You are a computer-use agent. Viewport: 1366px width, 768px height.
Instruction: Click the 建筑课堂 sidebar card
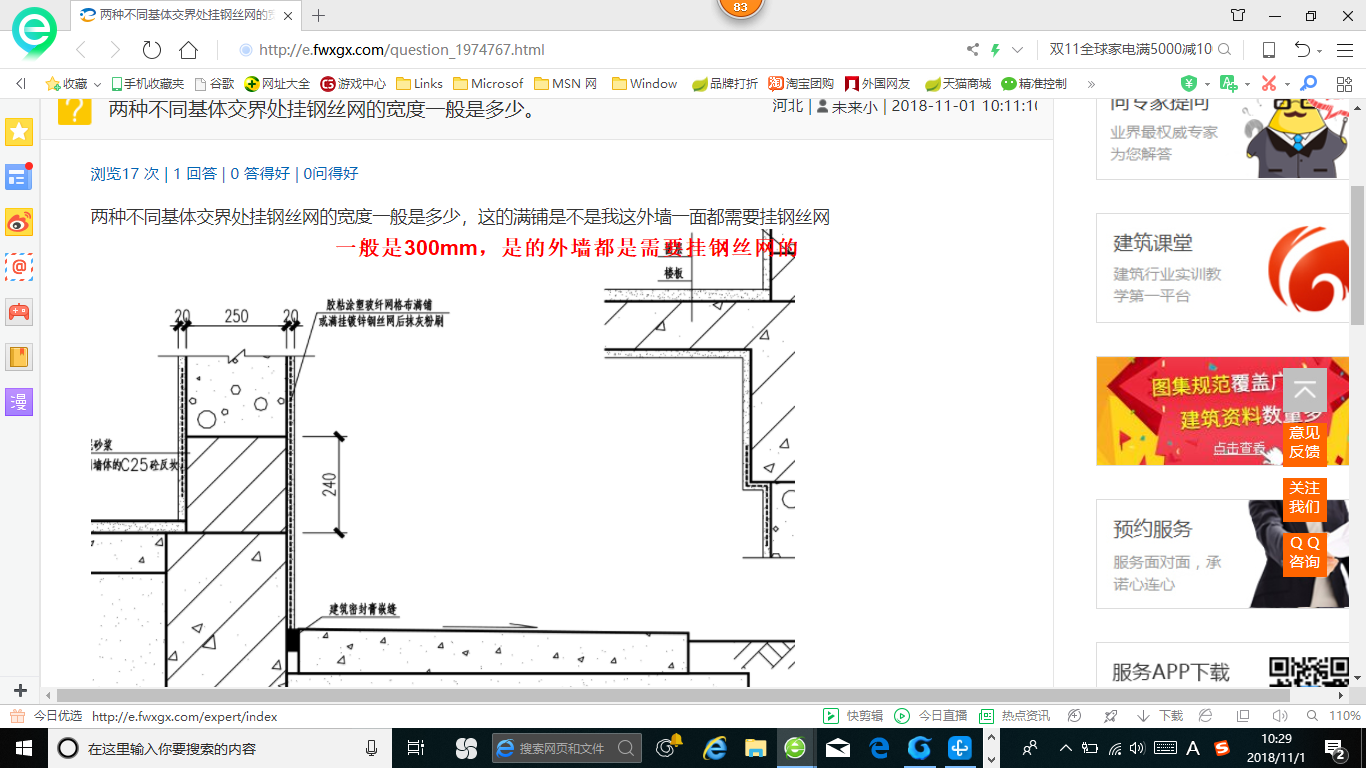point(1223,268)
